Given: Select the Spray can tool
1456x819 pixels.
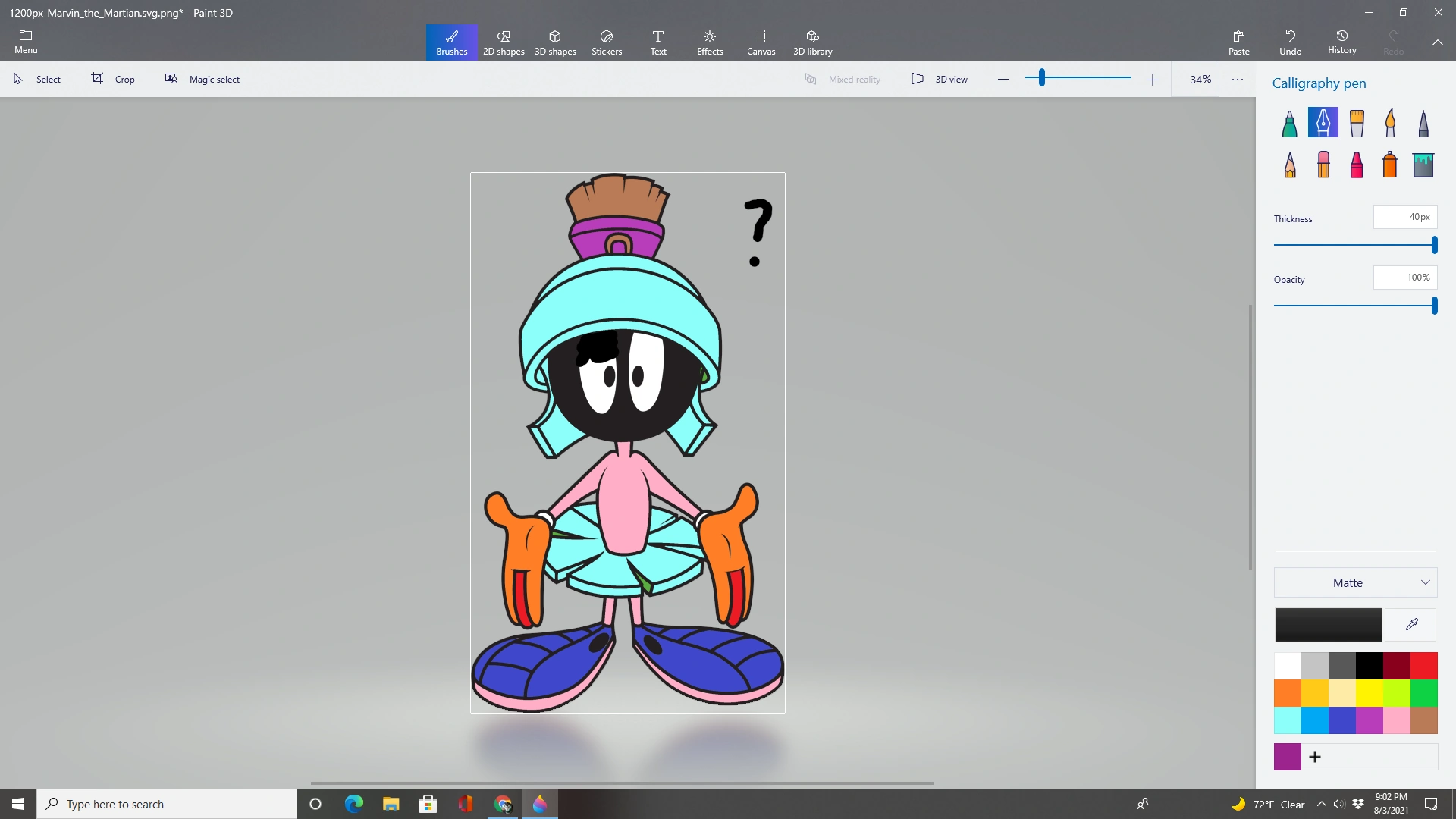Looking at the screenshot, I should (1390, 165).
